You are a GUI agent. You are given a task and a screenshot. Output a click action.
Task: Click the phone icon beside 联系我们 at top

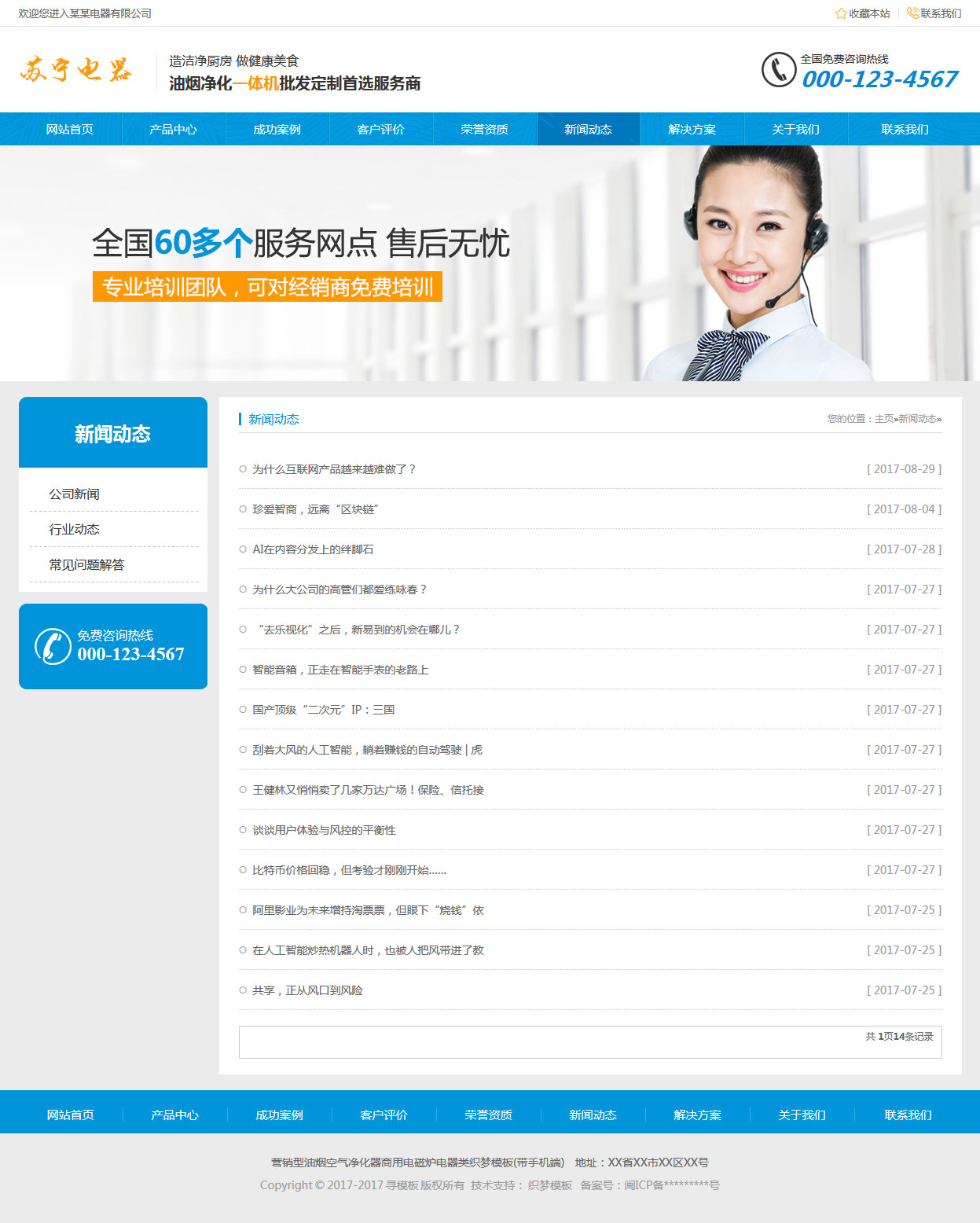coord(912,13)
